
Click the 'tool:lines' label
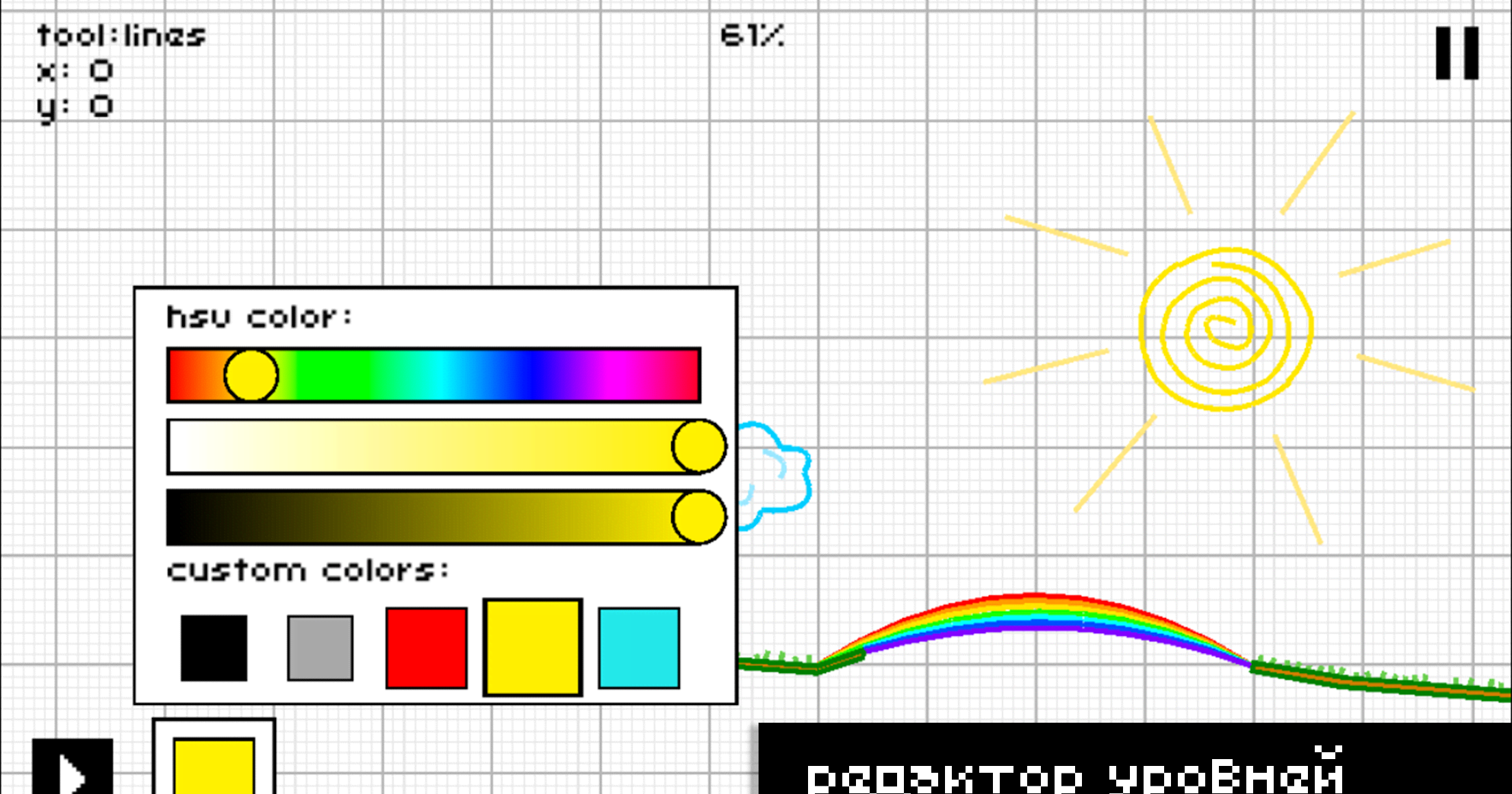[x=121, y=36]
